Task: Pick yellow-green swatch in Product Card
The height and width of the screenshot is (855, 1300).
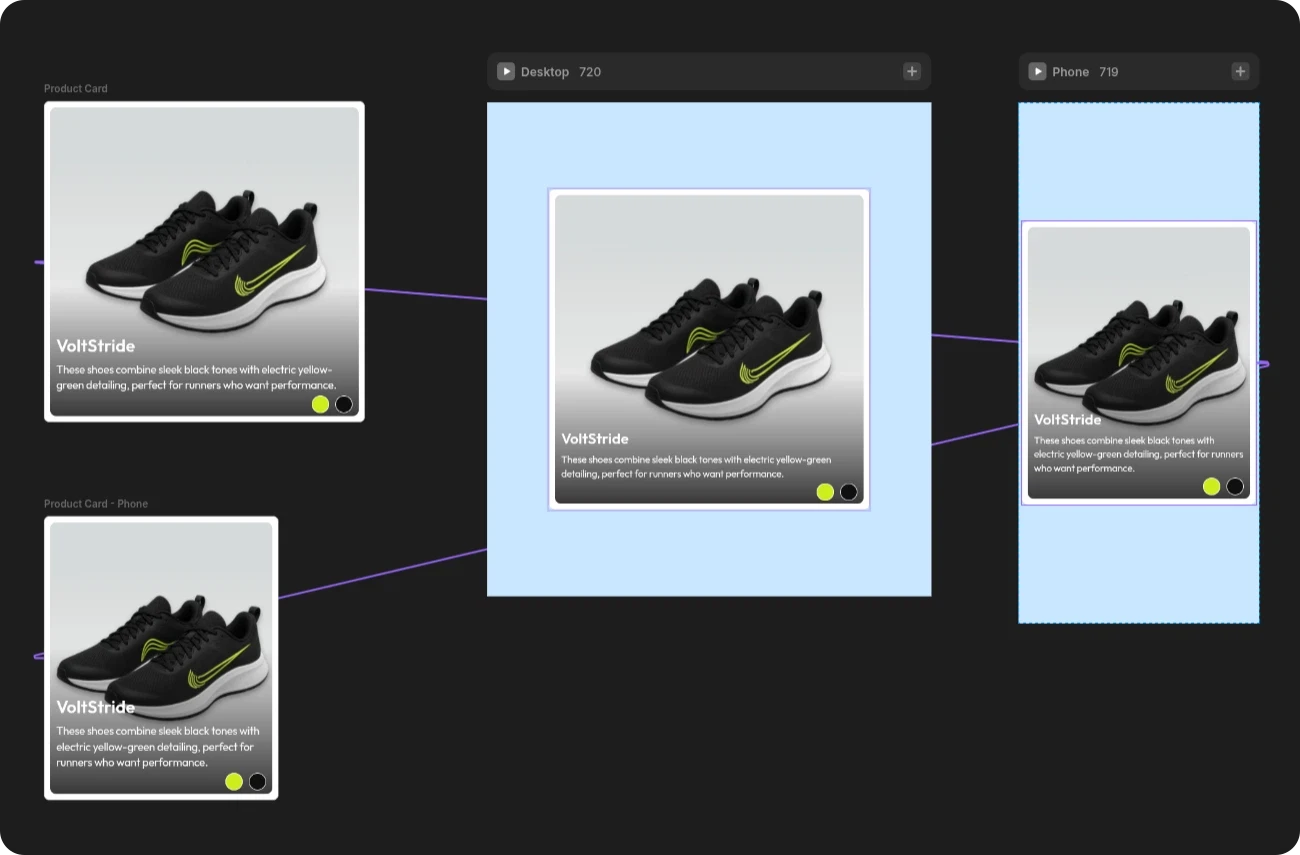Action: coord(320,404)
